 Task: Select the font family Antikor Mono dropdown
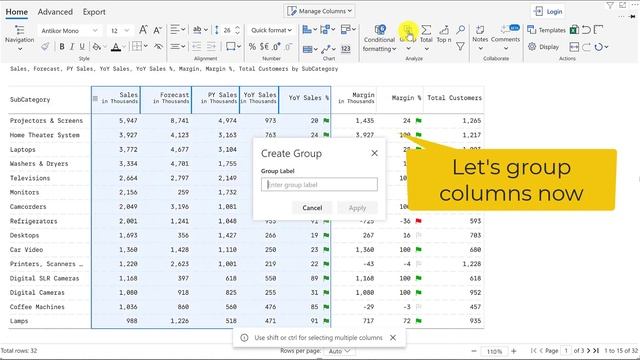tap(70, 31)
